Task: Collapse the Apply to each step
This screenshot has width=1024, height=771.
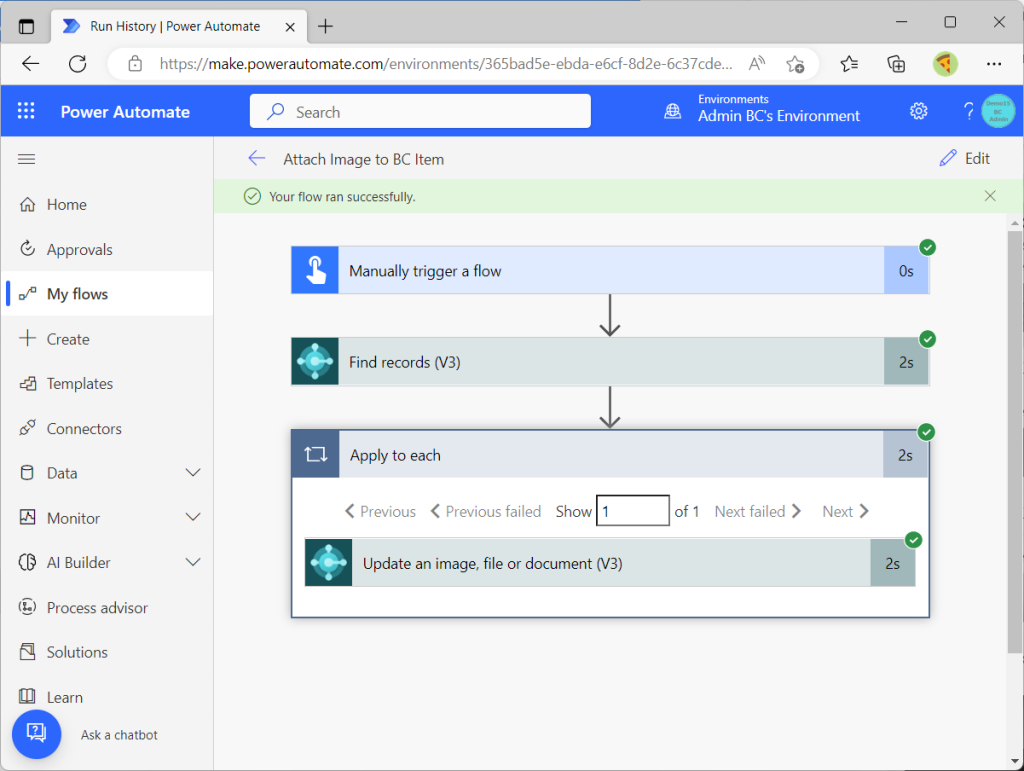Action: (x=610, y=454)
